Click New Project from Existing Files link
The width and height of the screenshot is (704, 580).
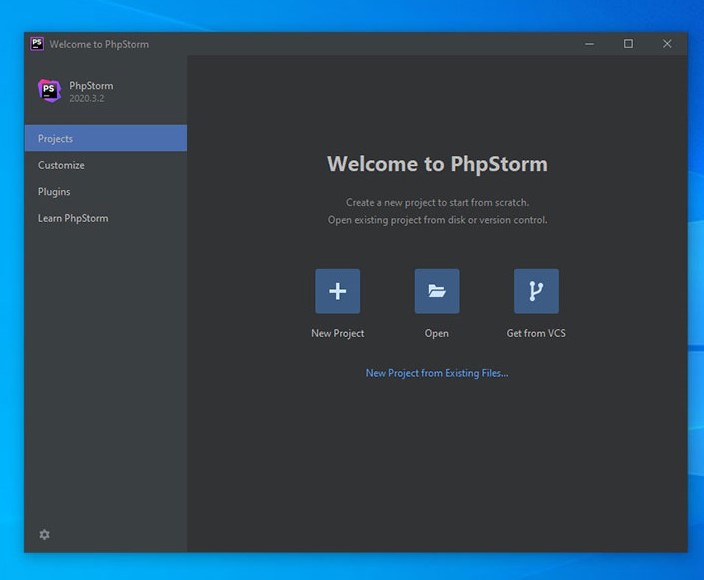(437, 373)
